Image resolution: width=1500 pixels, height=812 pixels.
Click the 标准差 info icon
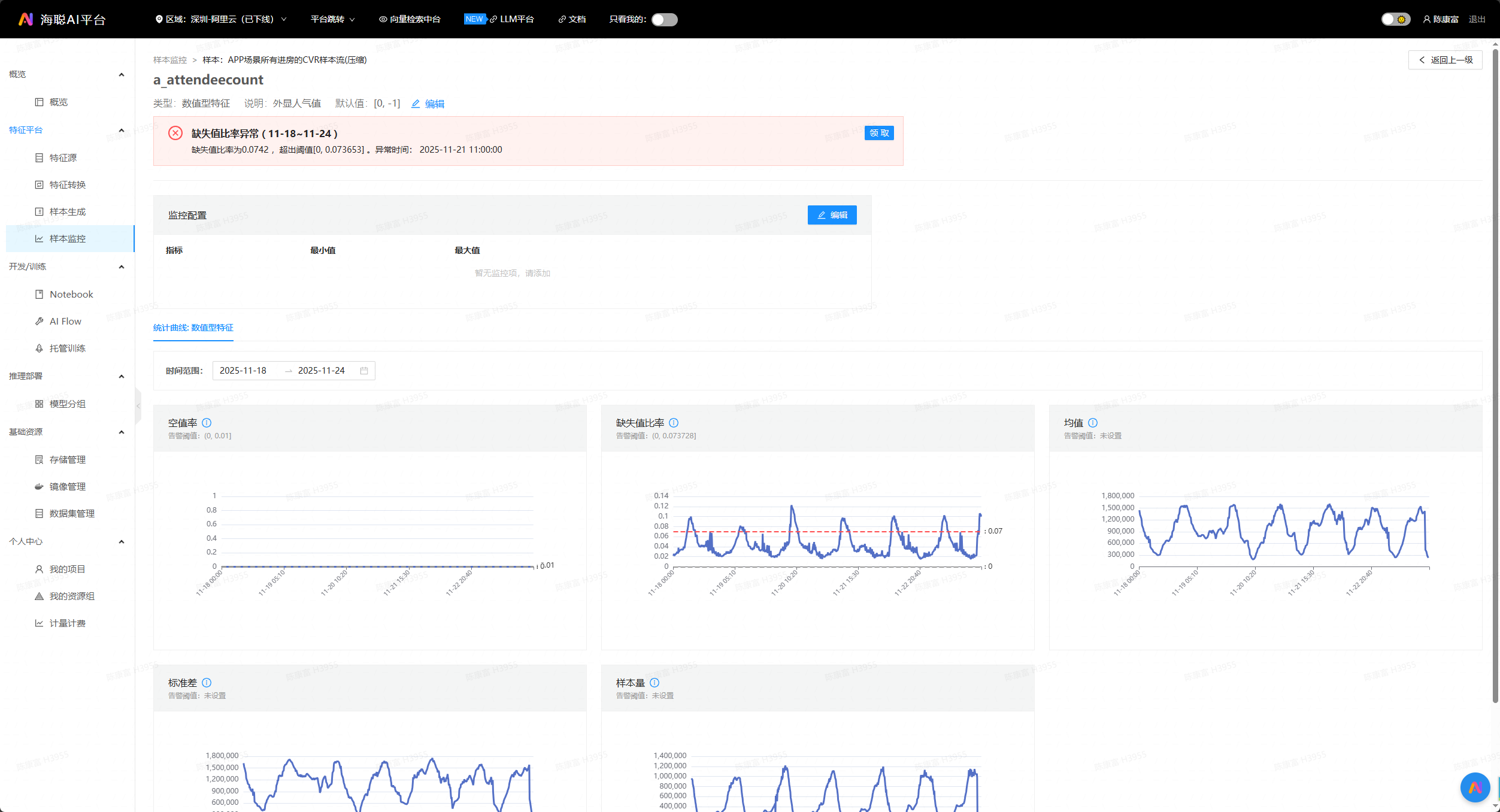[x=207, y=683]
